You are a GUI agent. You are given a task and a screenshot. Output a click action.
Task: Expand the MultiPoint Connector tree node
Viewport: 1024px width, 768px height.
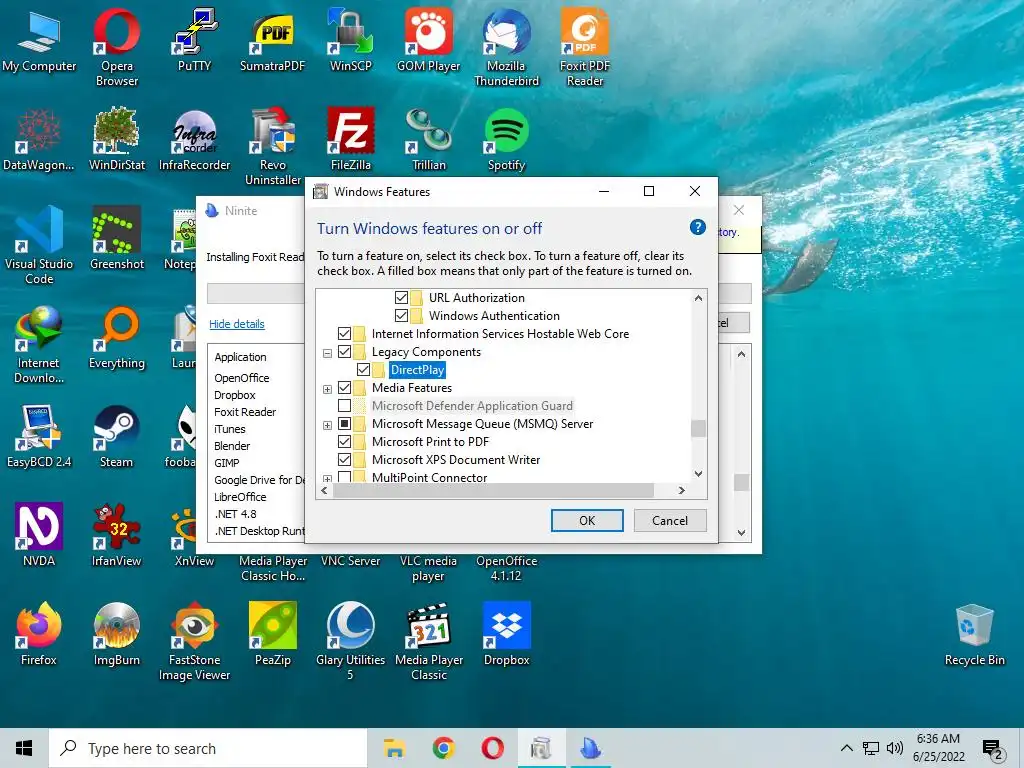tap(327, 479)
